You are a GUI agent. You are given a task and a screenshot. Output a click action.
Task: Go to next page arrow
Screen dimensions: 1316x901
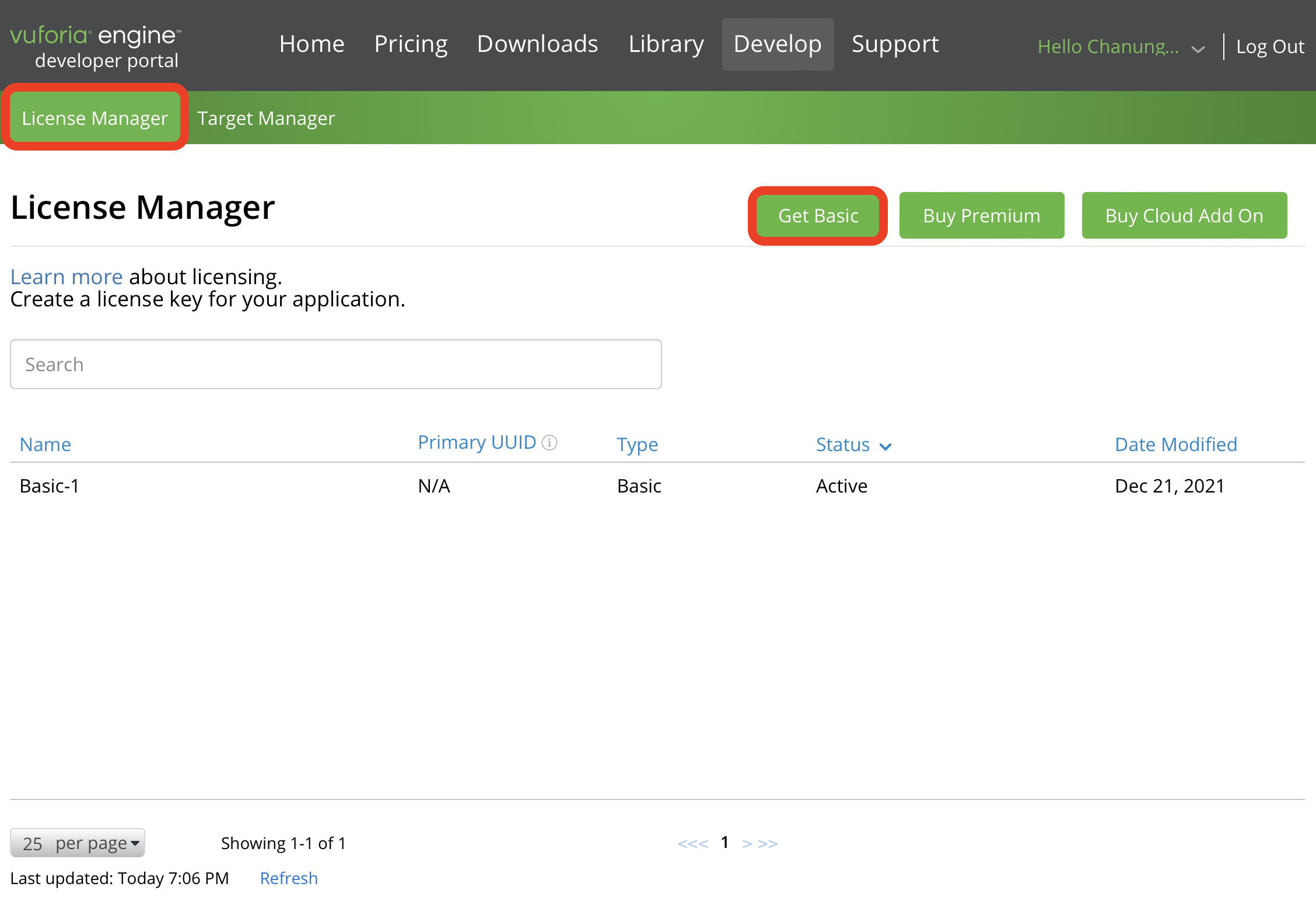[x=747, y=844]
